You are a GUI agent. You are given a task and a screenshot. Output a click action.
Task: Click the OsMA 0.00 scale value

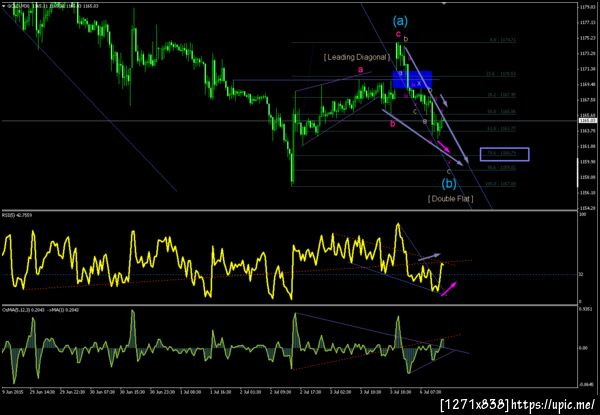(x=582, y=348)
